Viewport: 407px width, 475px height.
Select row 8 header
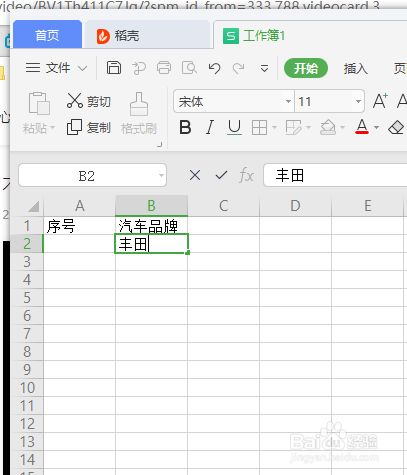(27, 352)
